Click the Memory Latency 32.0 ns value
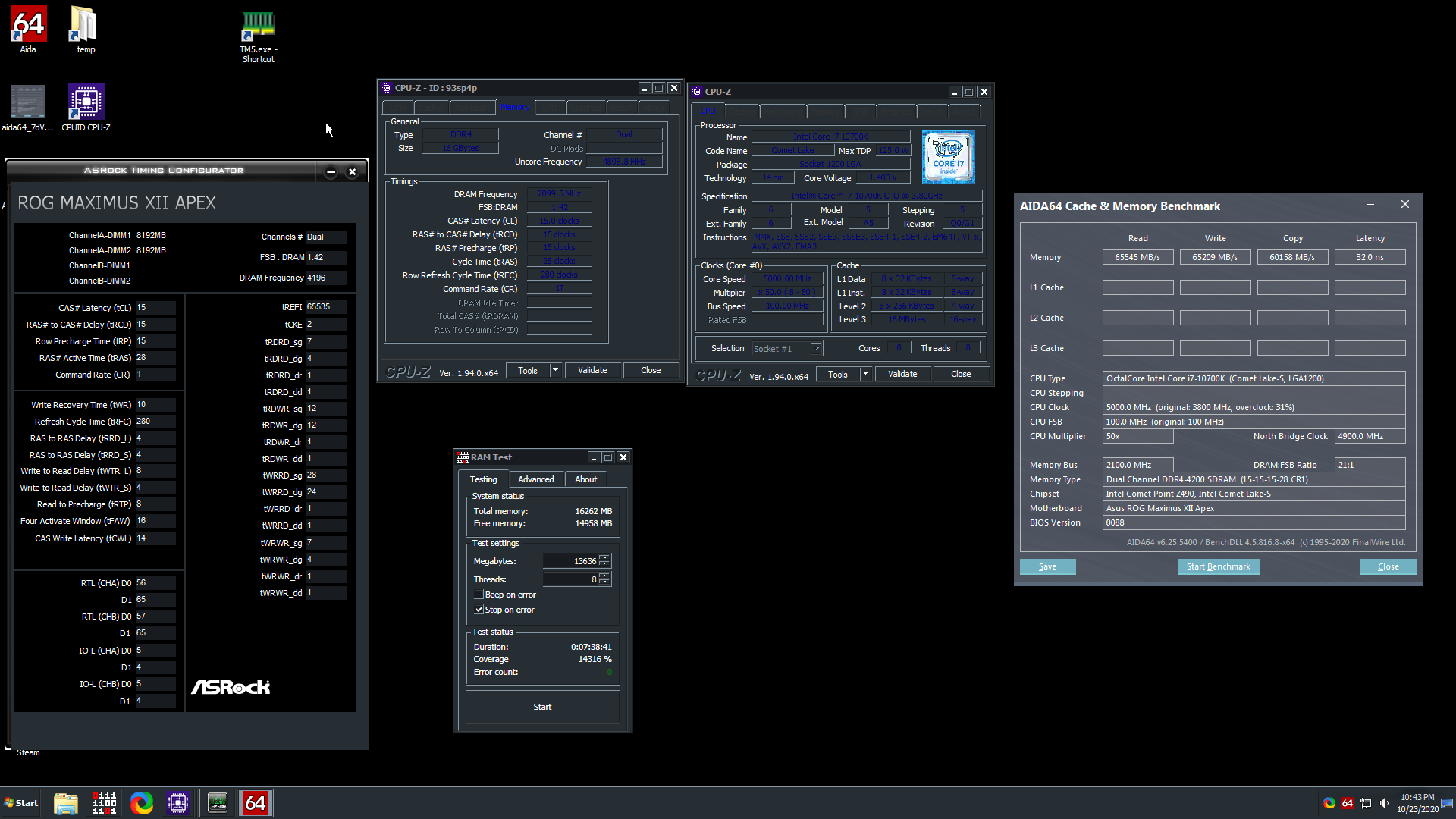The height and width of the screenshot is (819, 1456). point(1370,257)
